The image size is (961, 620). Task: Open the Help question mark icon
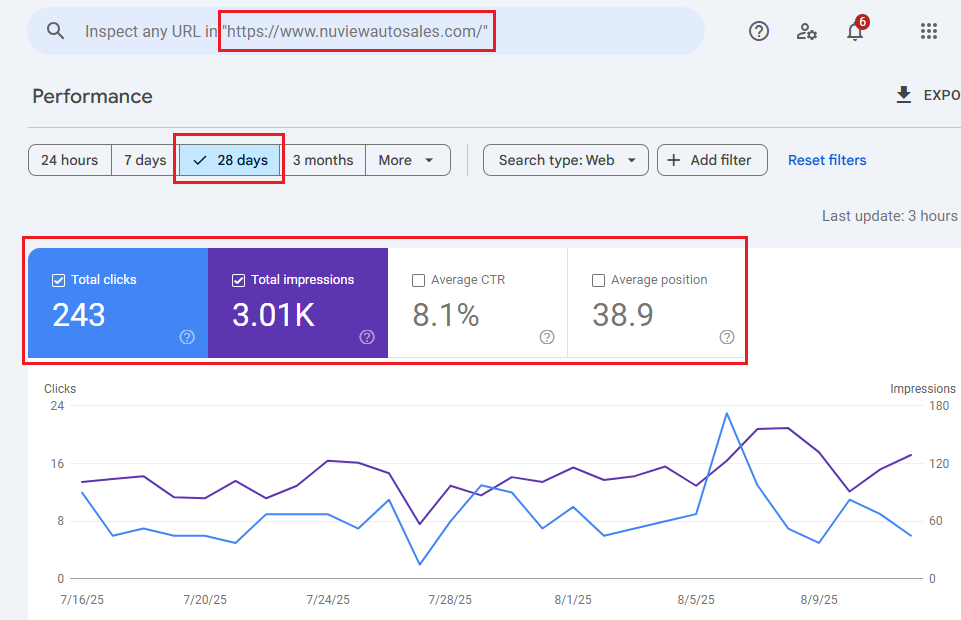point(759,32)
